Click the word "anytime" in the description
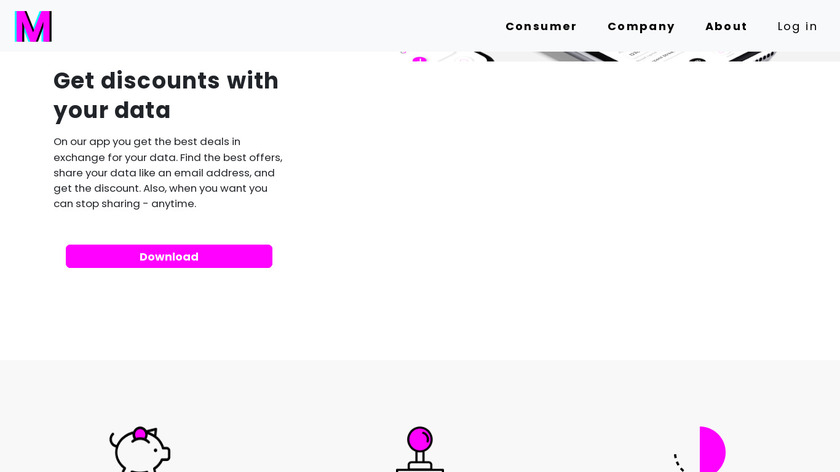 tap(173, 204)
